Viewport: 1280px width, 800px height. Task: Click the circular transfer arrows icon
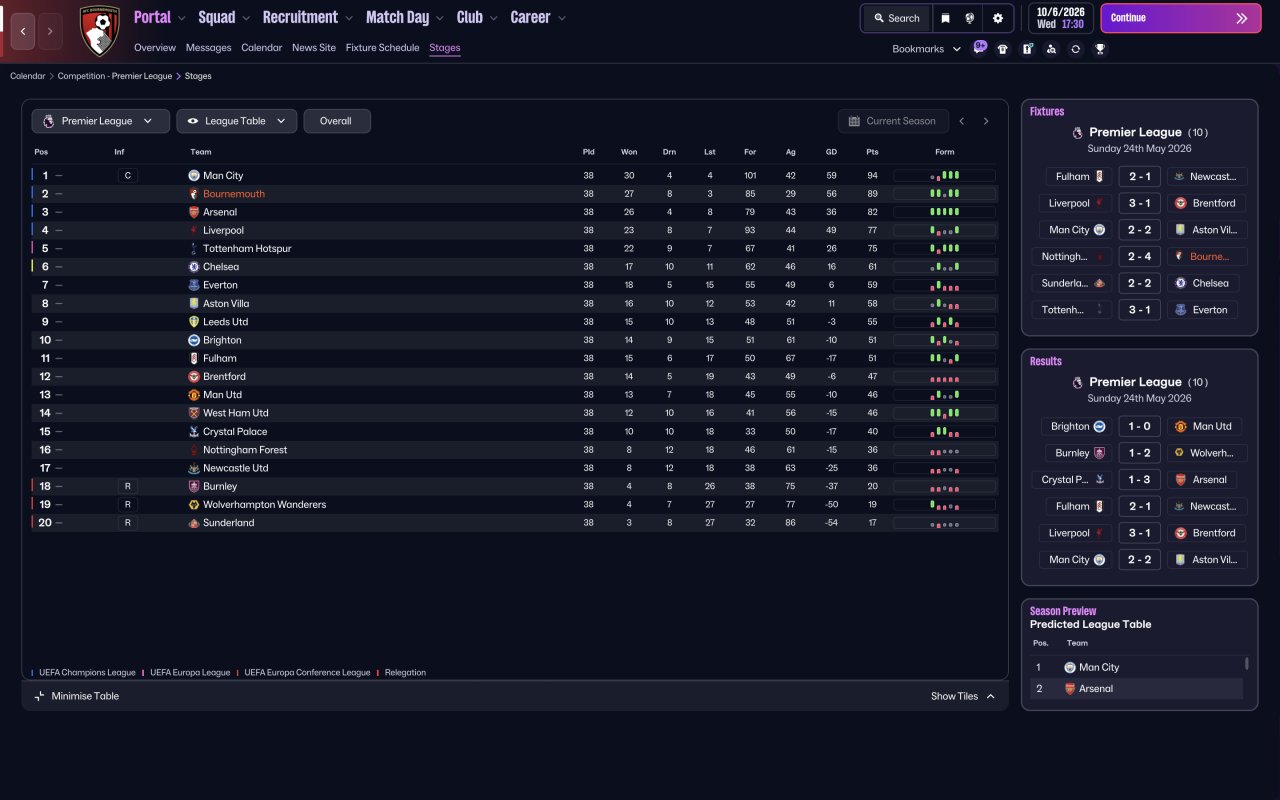[x=1075, y=49]
